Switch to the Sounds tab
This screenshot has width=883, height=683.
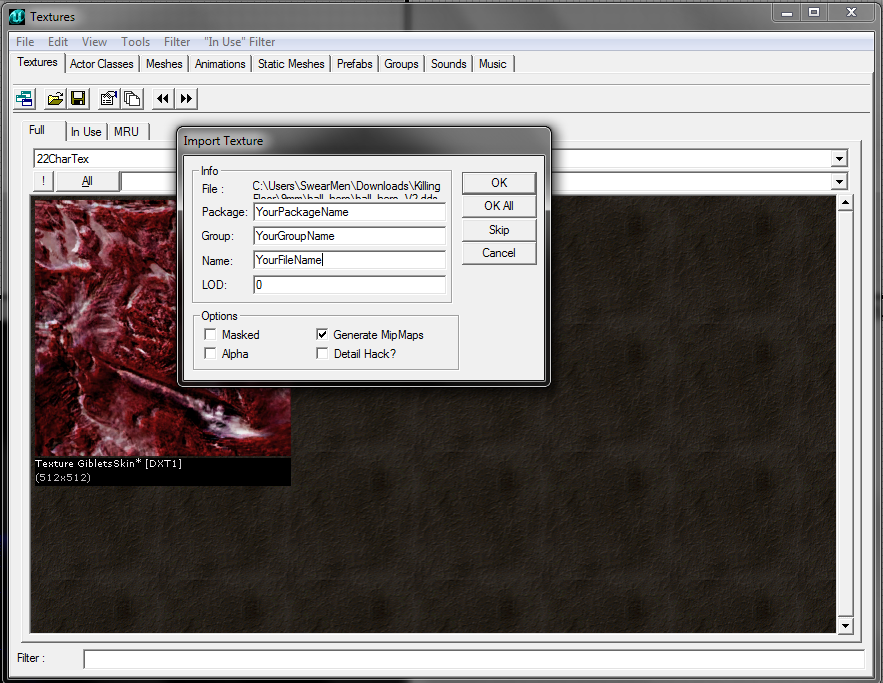click(x=448, y=64)
